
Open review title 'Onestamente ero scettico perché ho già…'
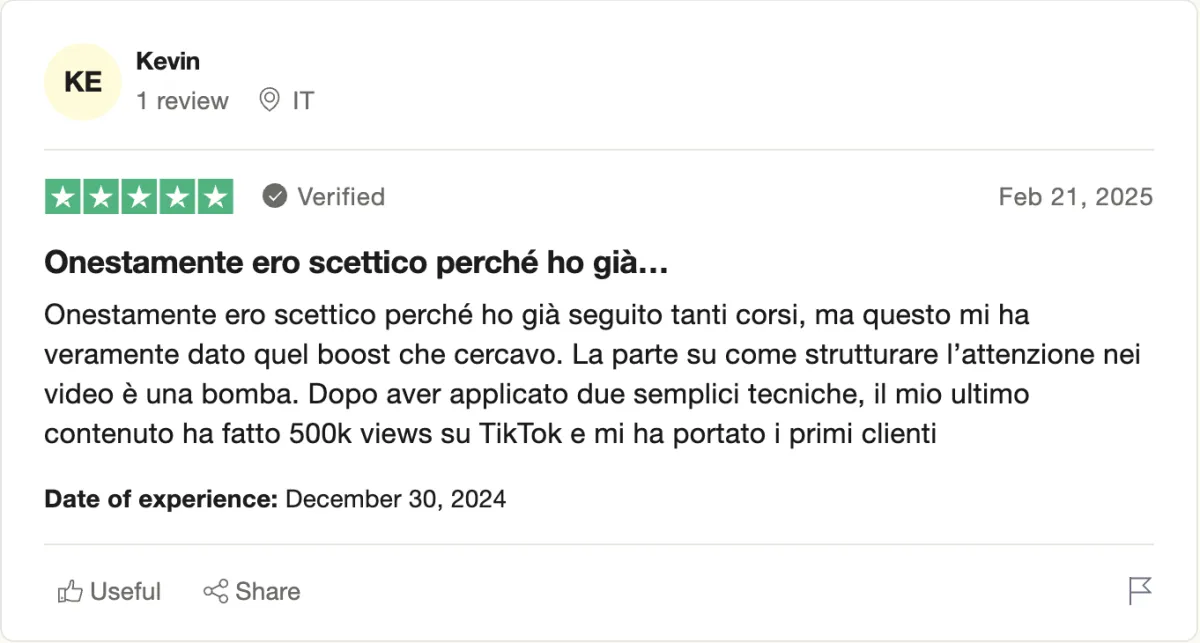tap(357, 264)
